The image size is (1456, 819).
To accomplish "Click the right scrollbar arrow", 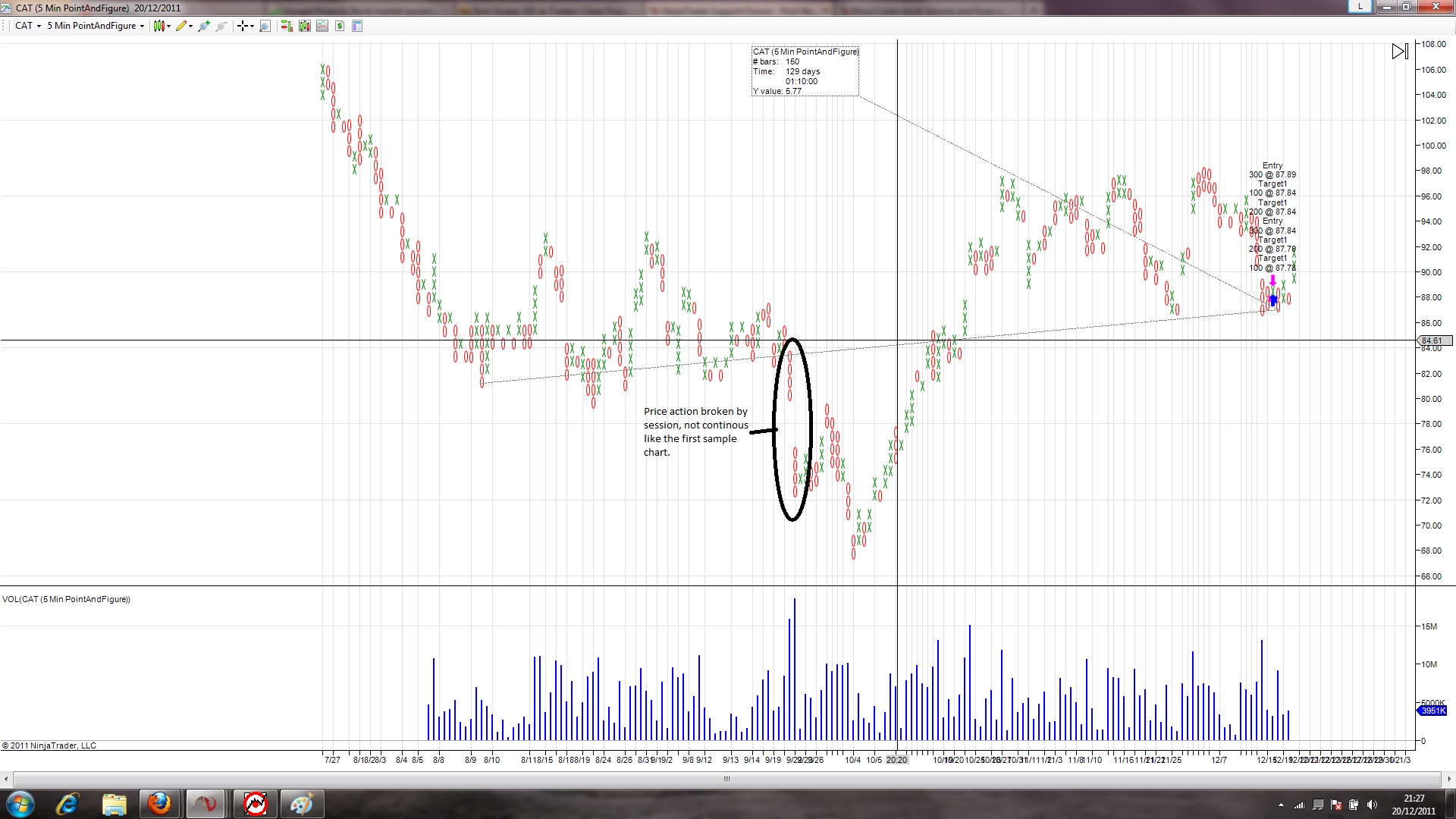I will tap(1449, 779).
